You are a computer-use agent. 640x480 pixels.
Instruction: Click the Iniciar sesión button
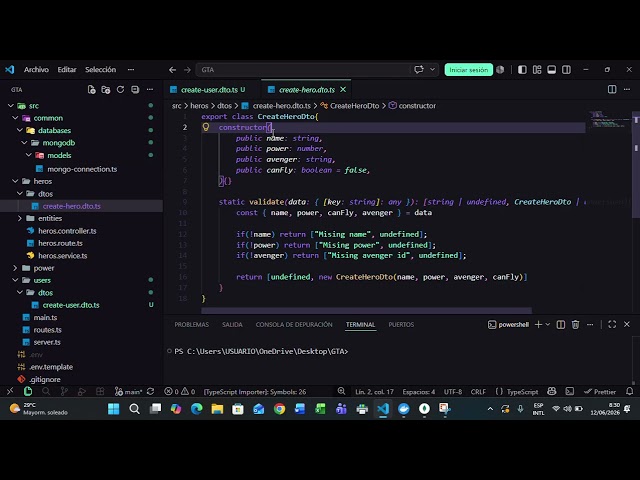tap(469, 70)
